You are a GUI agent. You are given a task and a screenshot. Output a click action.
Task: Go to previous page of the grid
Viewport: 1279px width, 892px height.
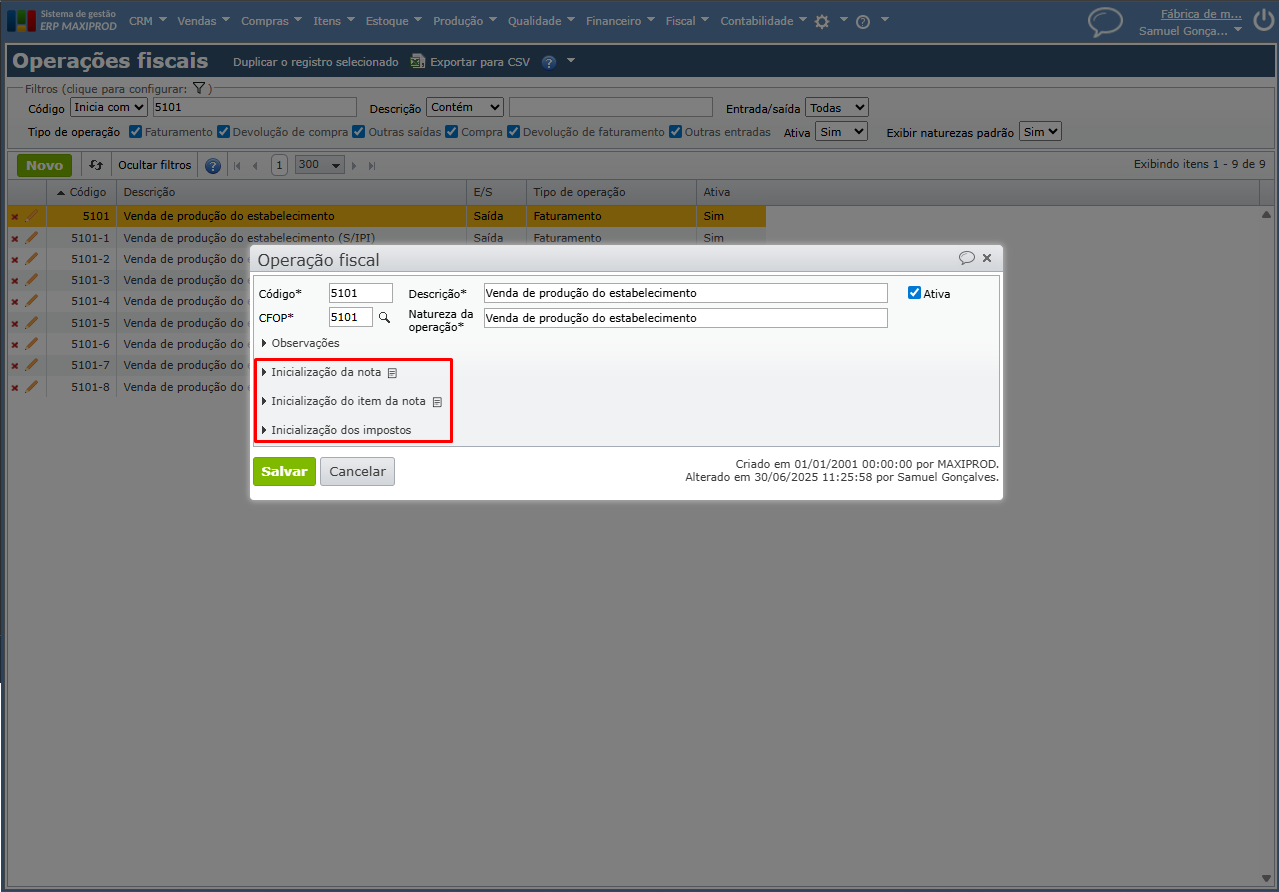tap(255, 166)
